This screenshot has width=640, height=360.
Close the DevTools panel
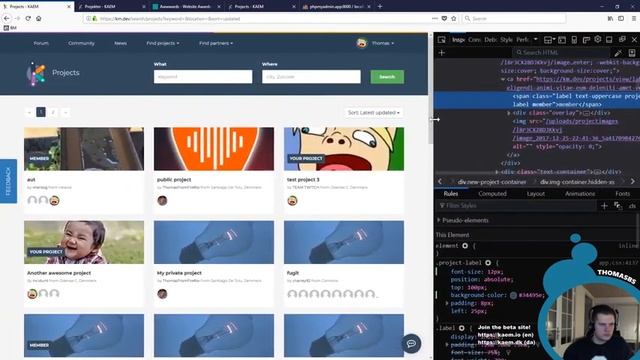(x=634, y=40)
